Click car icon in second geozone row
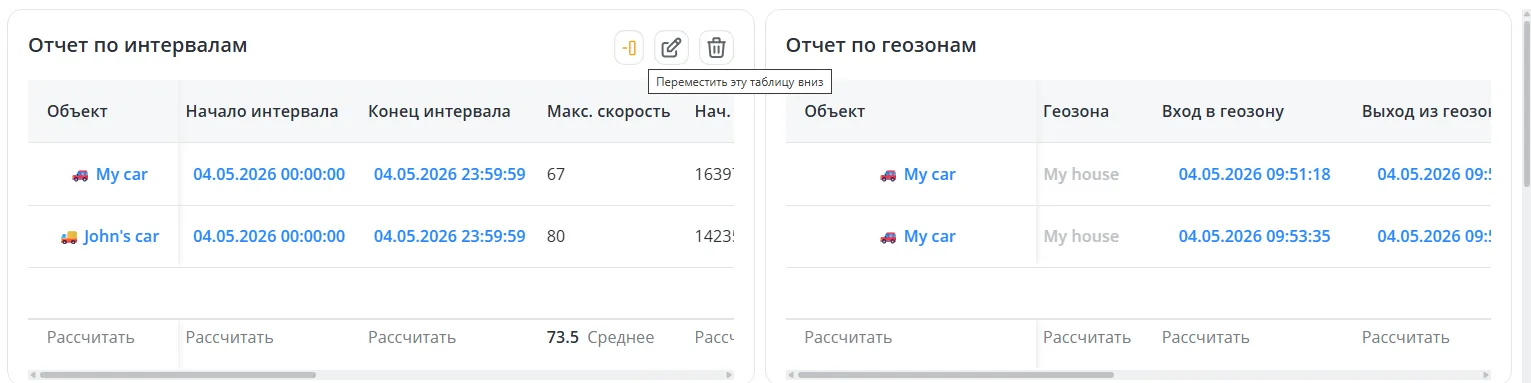This screenshot has width=1531, height=383. (888, 237)
